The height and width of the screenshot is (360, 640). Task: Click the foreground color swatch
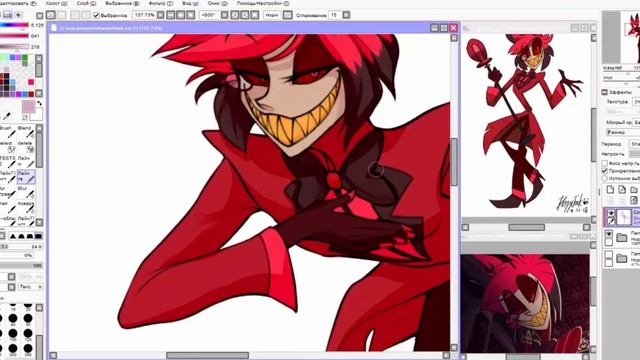29,107
